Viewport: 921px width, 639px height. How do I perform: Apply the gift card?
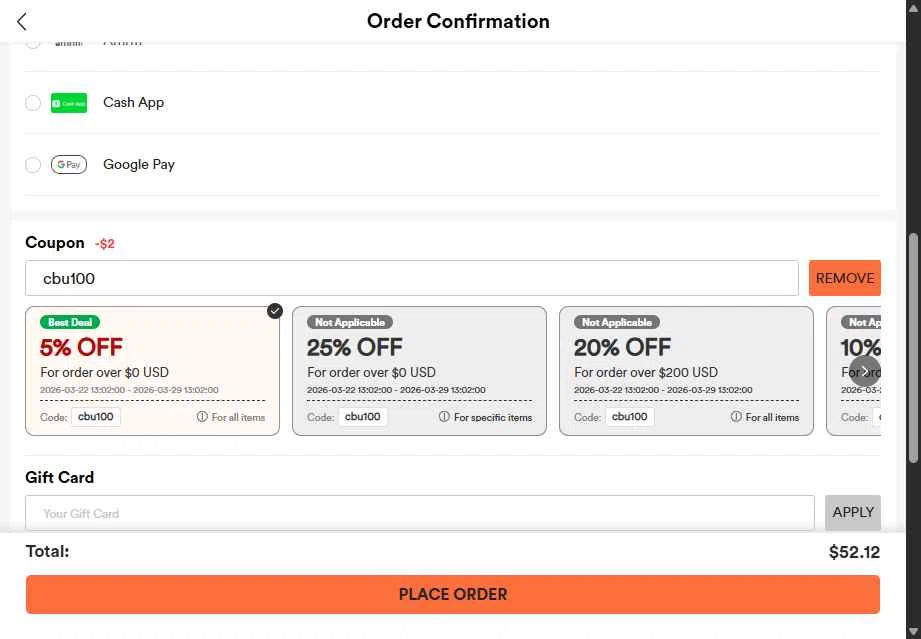(x=852, y=512)
